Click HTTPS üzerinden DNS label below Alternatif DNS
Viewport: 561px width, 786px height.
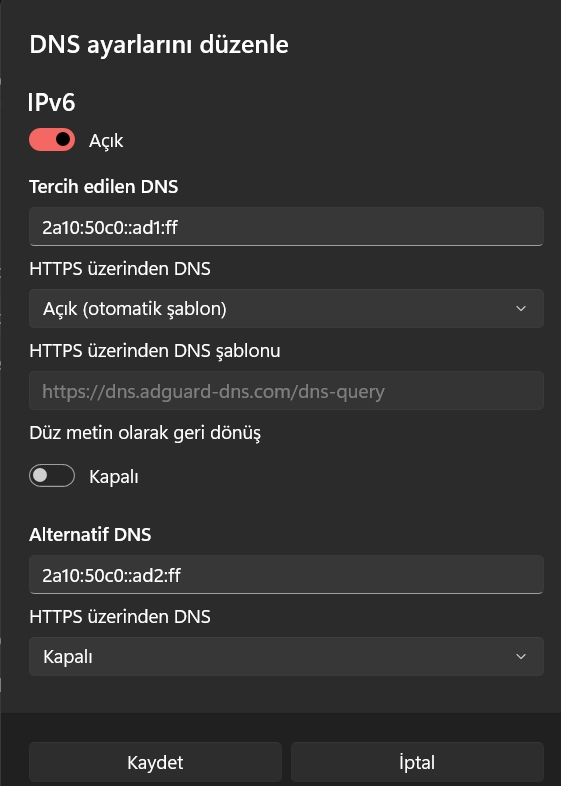[x=120, y=617]
